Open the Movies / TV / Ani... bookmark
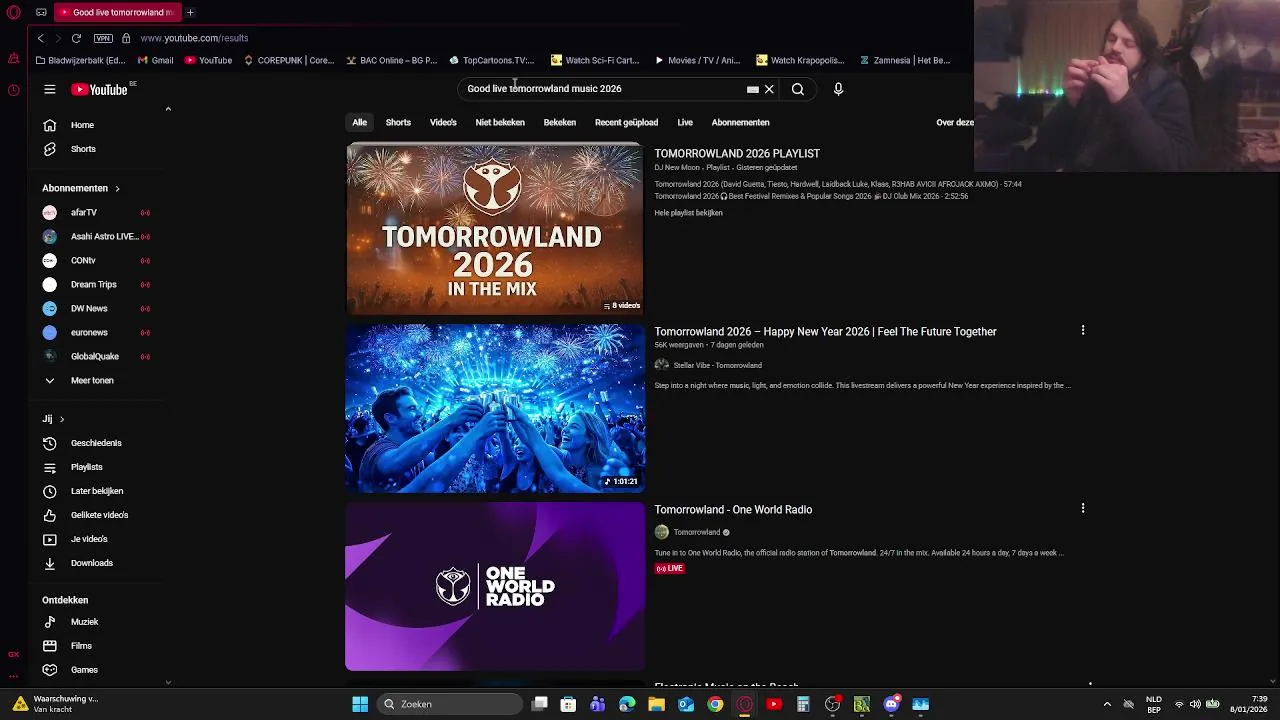Viewport: 1280px width, 720px height. pyautogui.click(x=697, y=60)
